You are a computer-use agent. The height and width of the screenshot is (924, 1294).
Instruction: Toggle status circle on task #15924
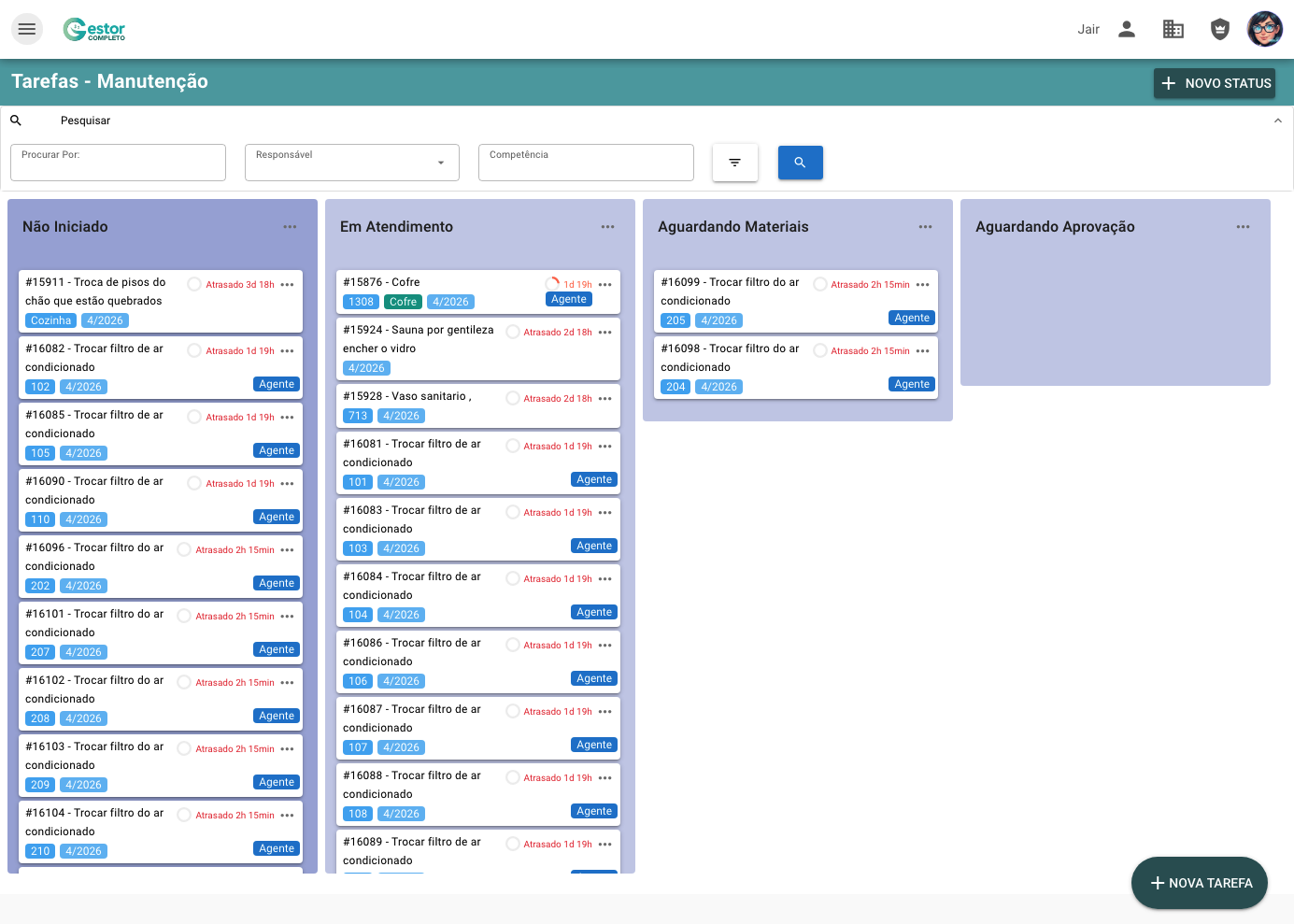click(x=513, y=332)
